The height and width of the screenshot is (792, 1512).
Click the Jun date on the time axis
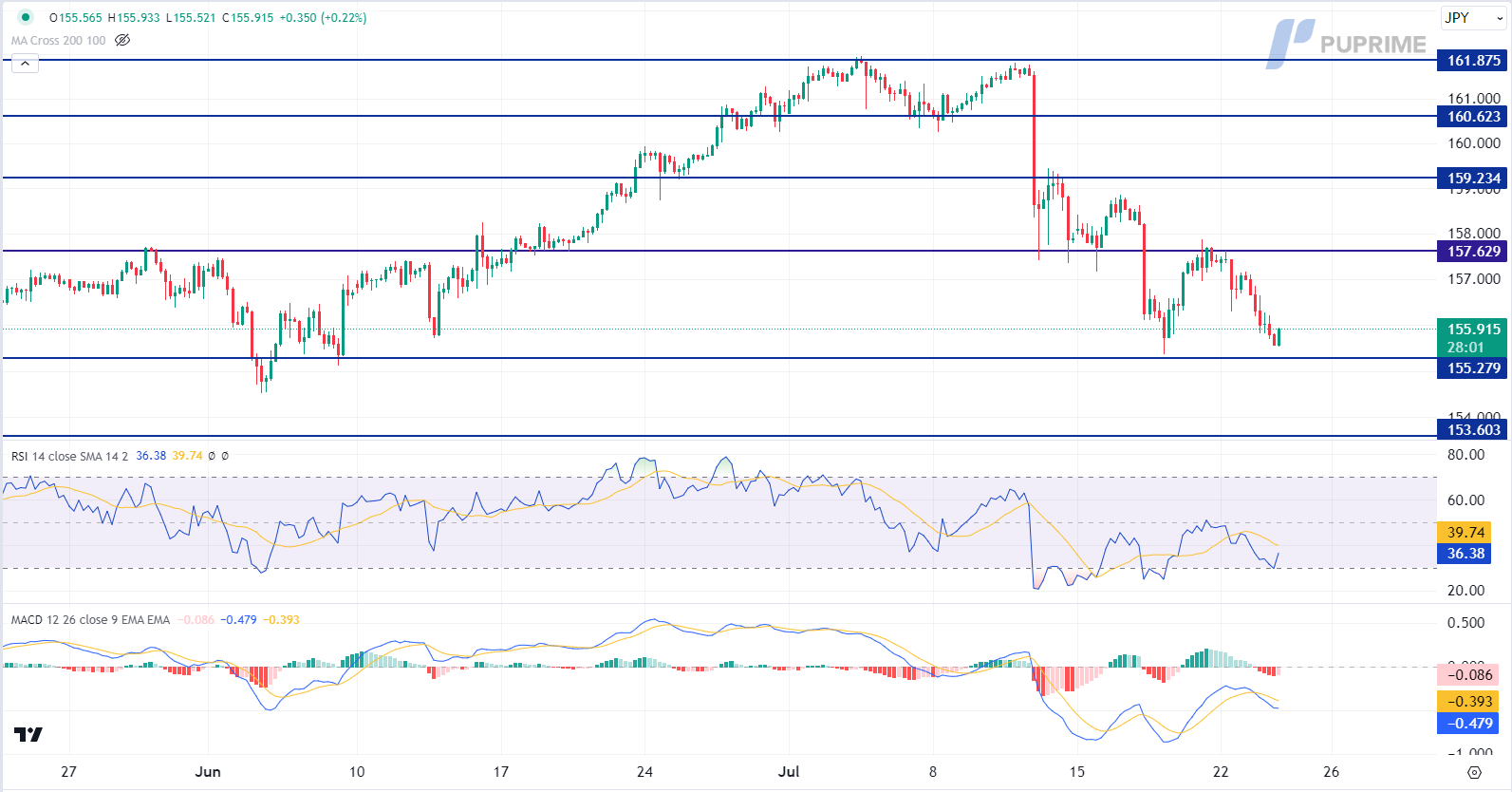pos(208,771)
